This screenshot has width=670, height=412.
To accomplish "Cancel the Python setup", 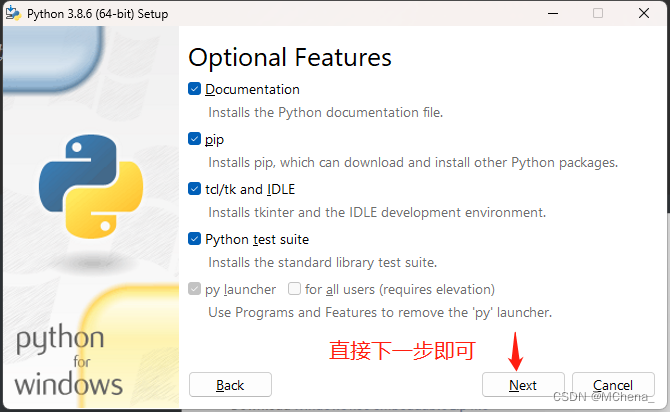I will click(x=613, y=385).
